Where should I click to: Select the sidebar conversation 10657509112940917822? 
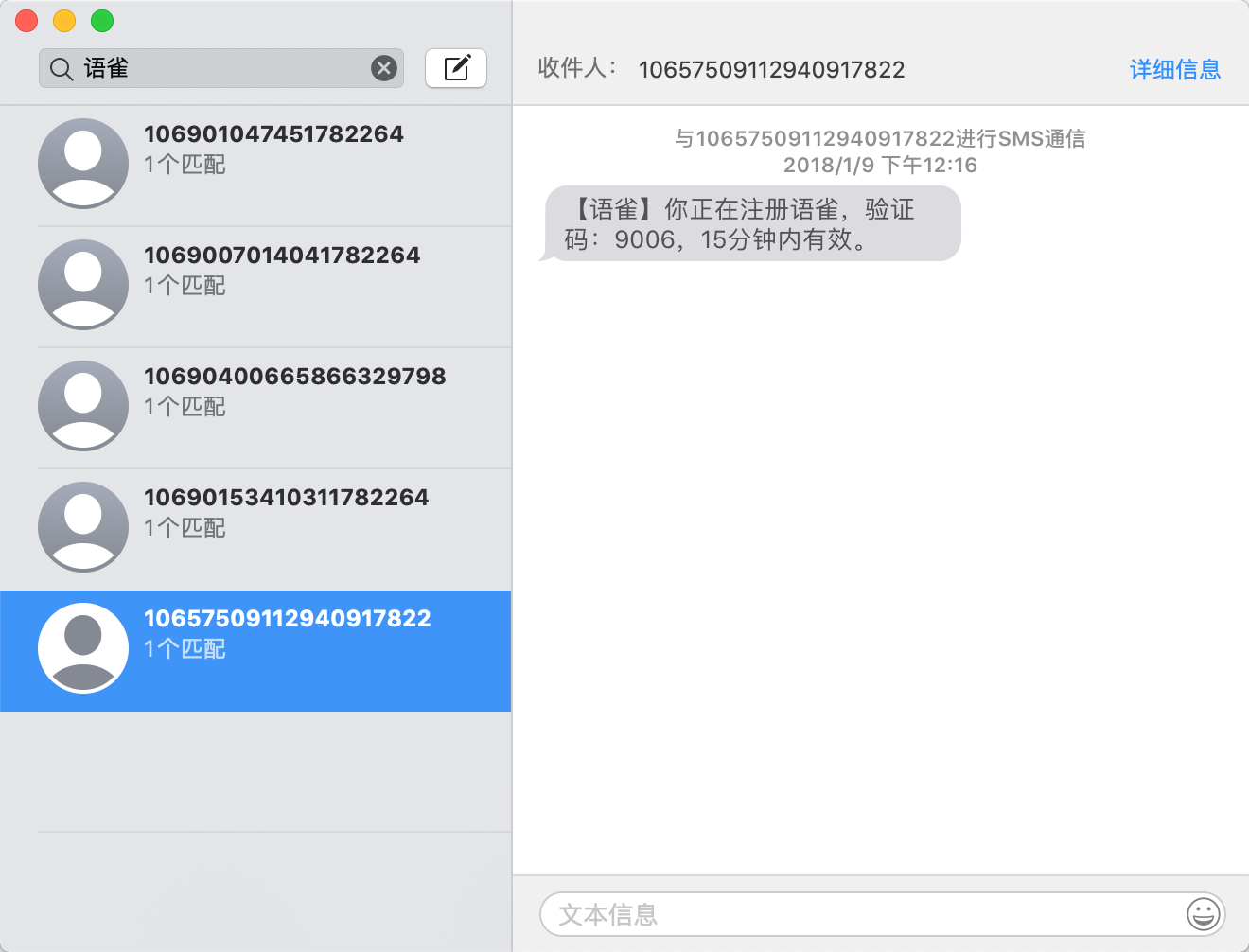pos(255,651)
